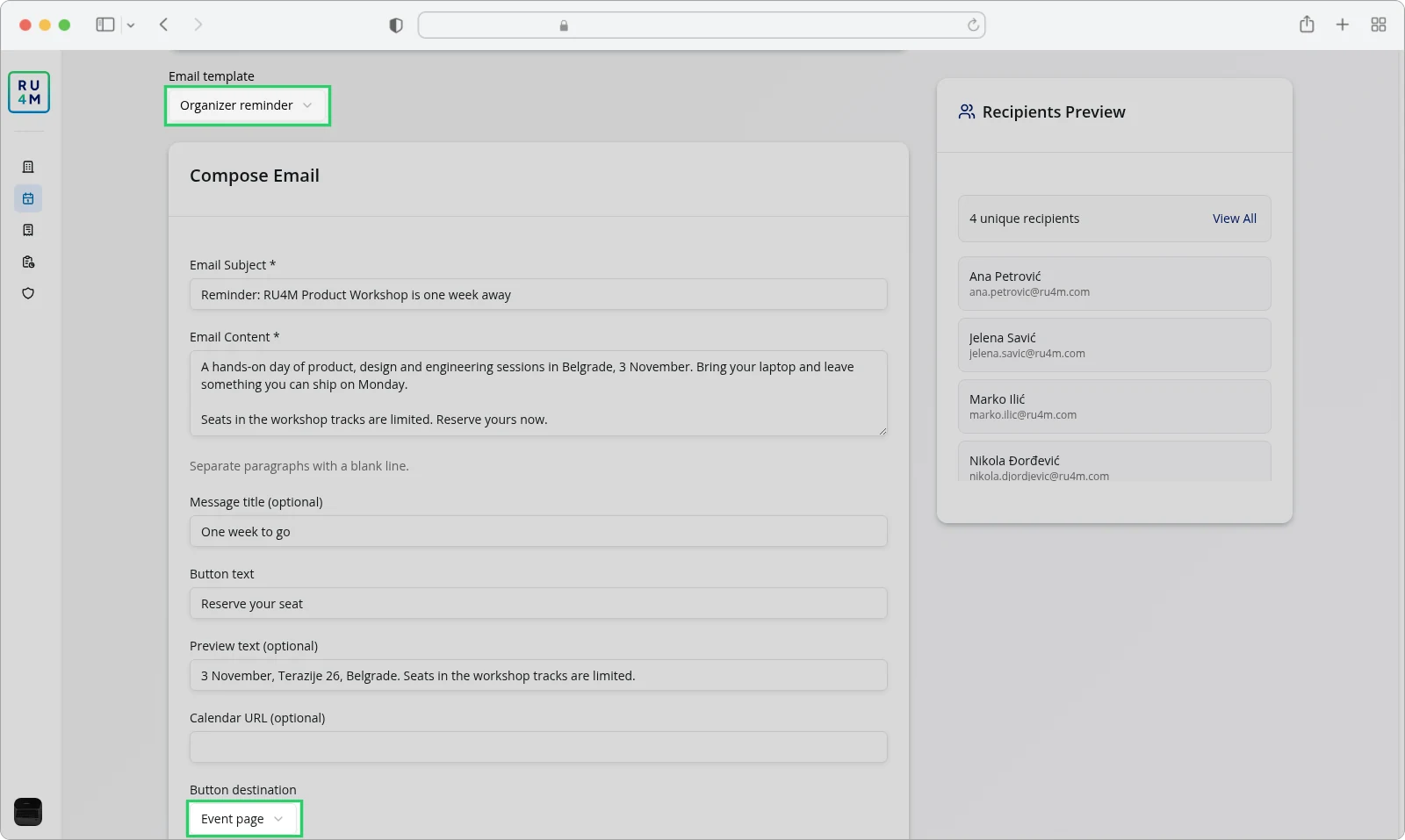Select the Marko Ilić recipient card
Viewport: 1405px width, 840px height.
1114,406
